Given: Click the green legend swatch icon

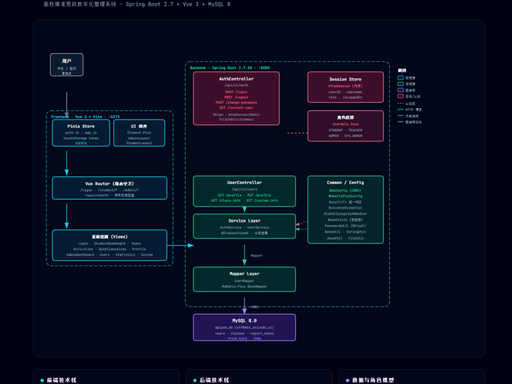Looking at the screenshot, I should (x=400, y=84).
